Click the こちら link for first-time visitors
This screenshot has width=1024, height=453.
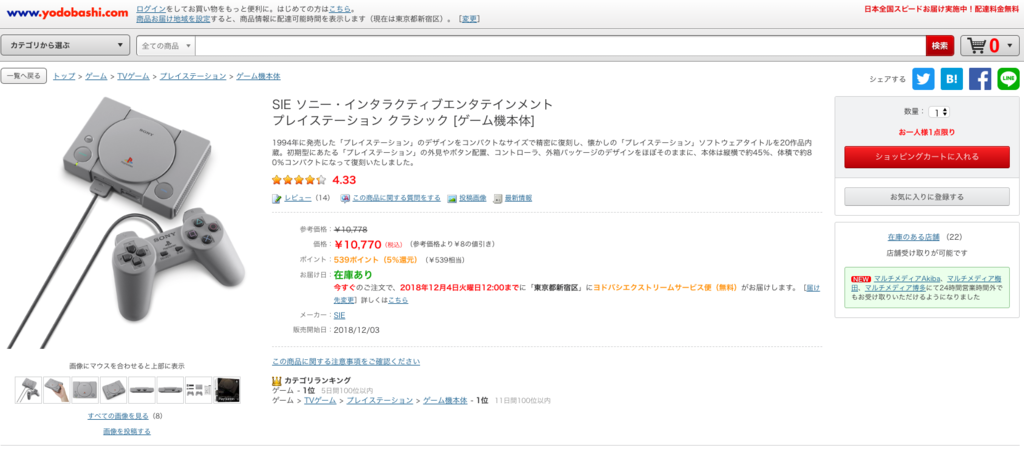coord(339,10)
